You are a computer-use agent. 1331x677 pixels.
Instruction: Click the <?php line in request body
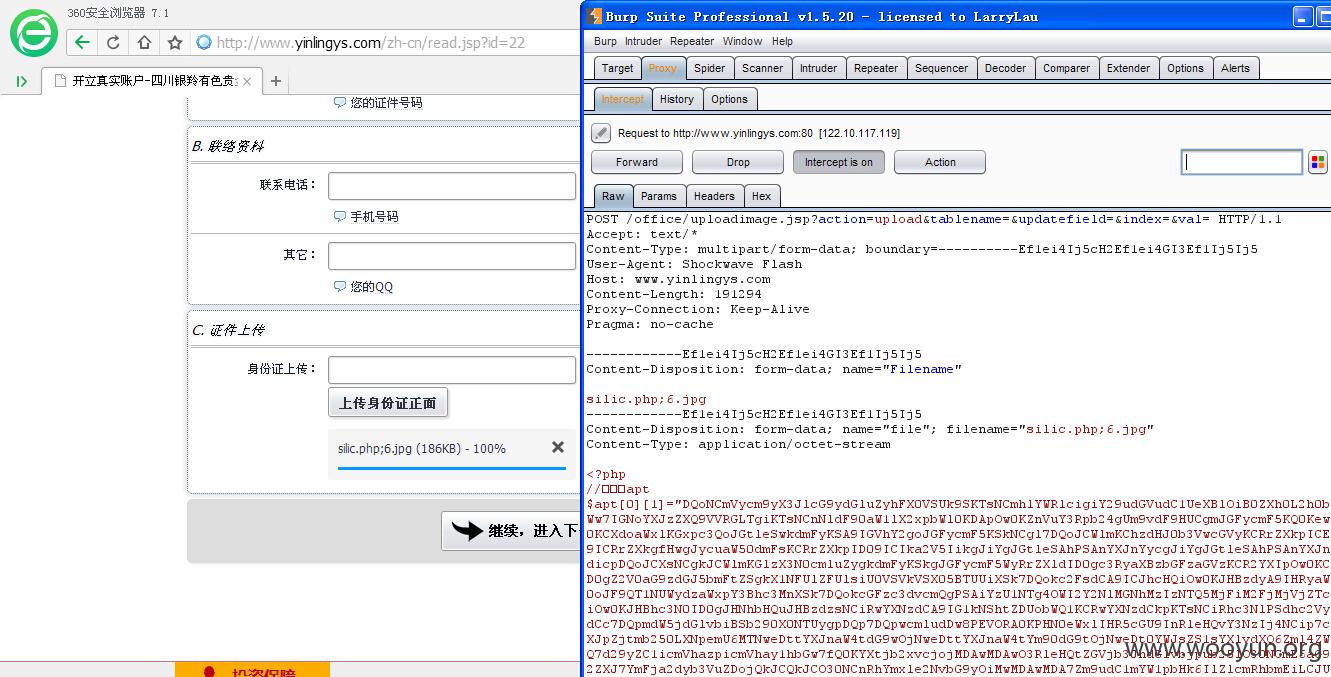click(606, 474)
